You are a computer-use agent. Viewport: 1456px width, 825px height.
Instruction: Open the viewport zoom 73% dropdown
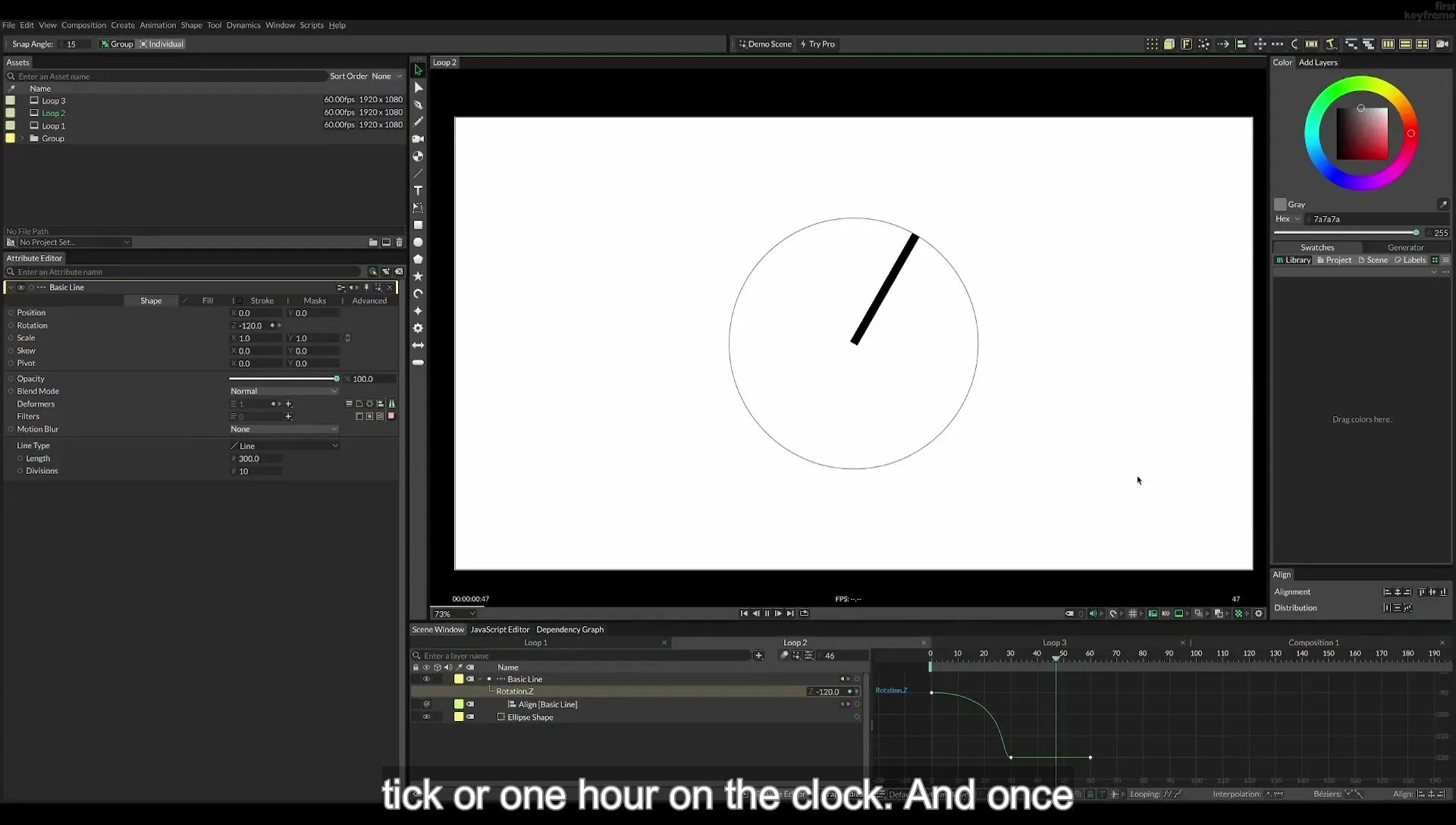coord(453,614)
